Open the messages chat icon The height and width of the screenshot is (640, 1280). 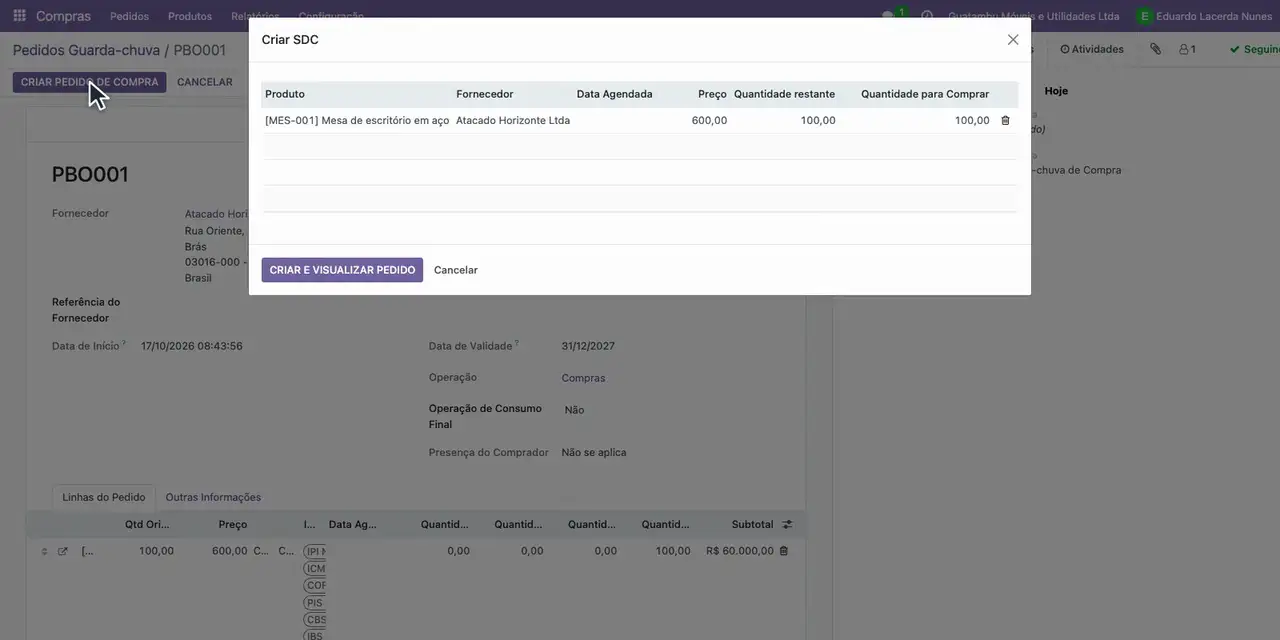889,16
